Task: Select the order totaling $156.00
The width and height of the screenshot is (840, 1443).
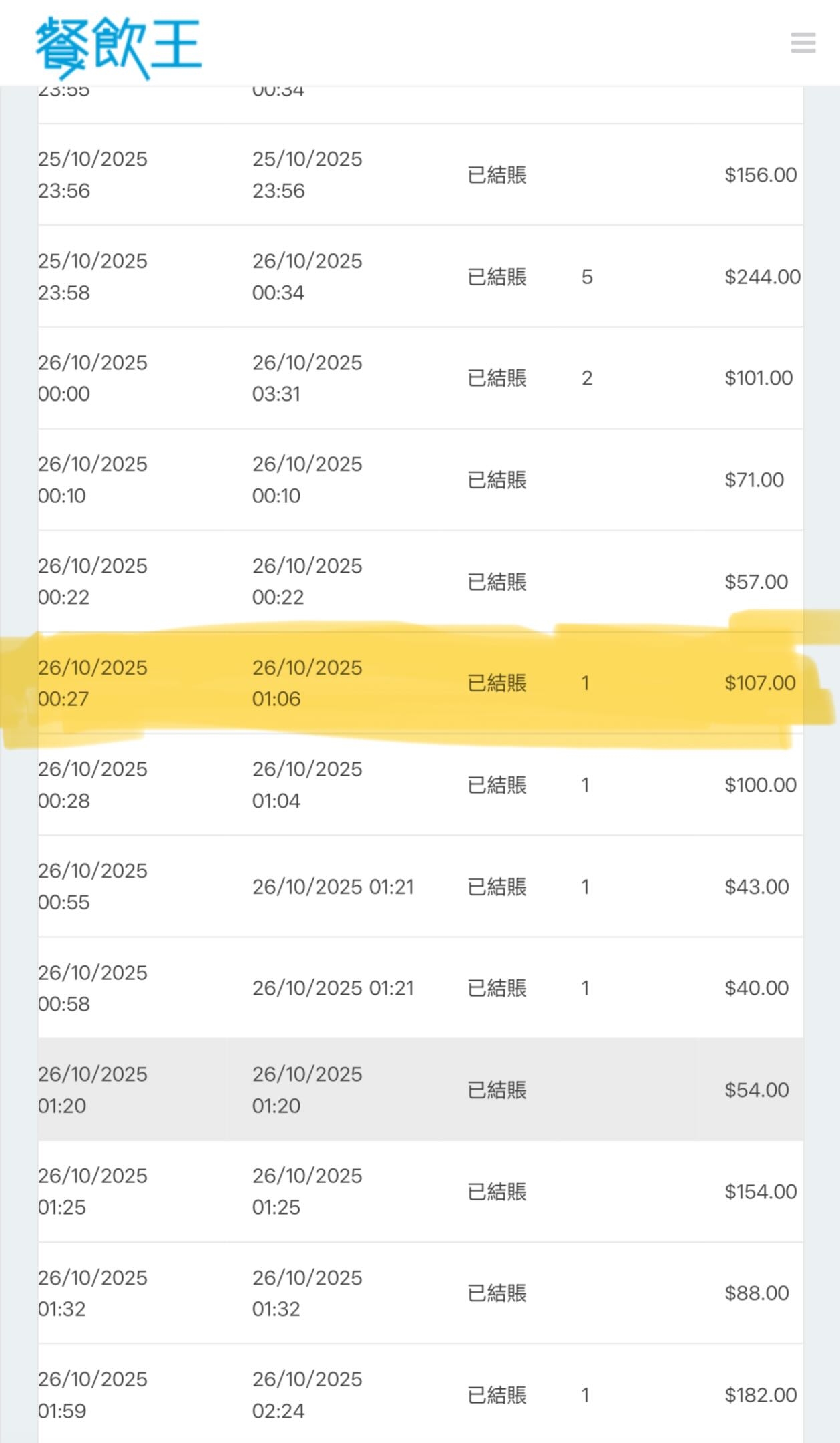Action: click(x=419, y=175)
